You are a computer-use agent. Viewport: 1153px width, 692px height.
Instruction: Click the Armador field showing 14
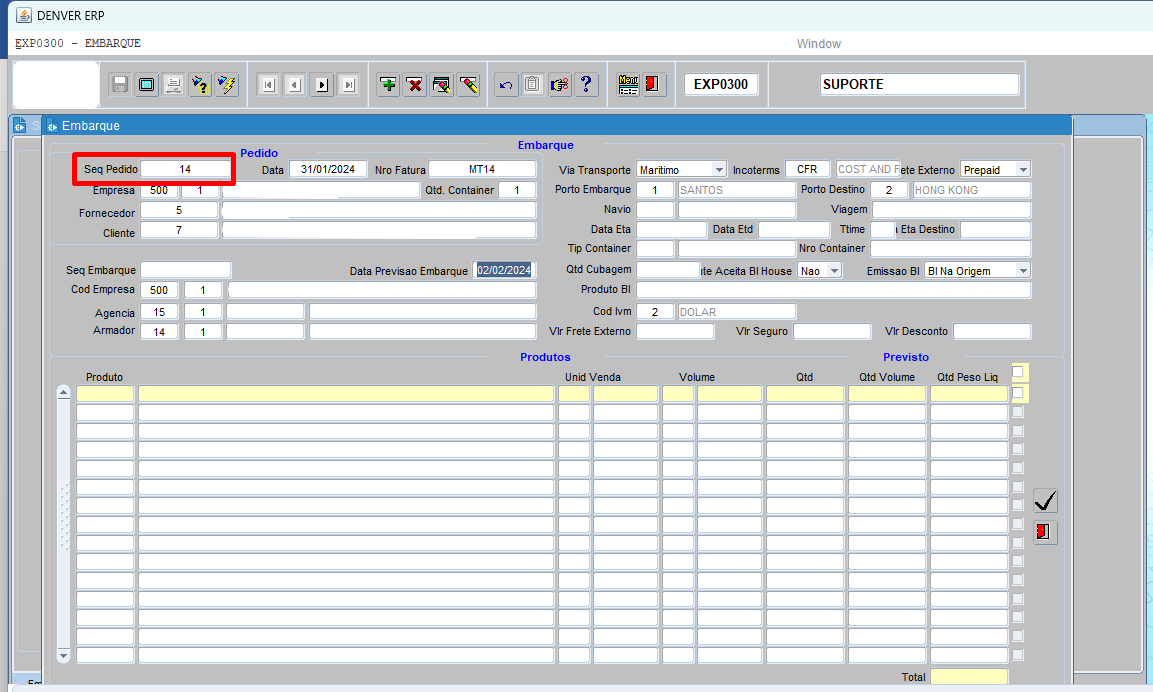coord(159,332)
